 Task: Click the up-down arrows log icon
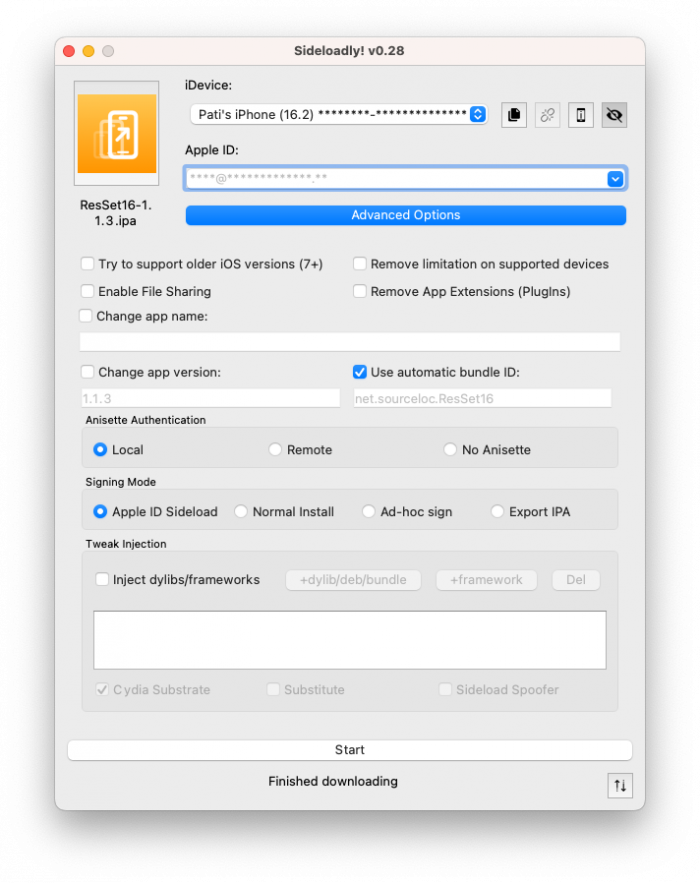(x=620, y=786)
